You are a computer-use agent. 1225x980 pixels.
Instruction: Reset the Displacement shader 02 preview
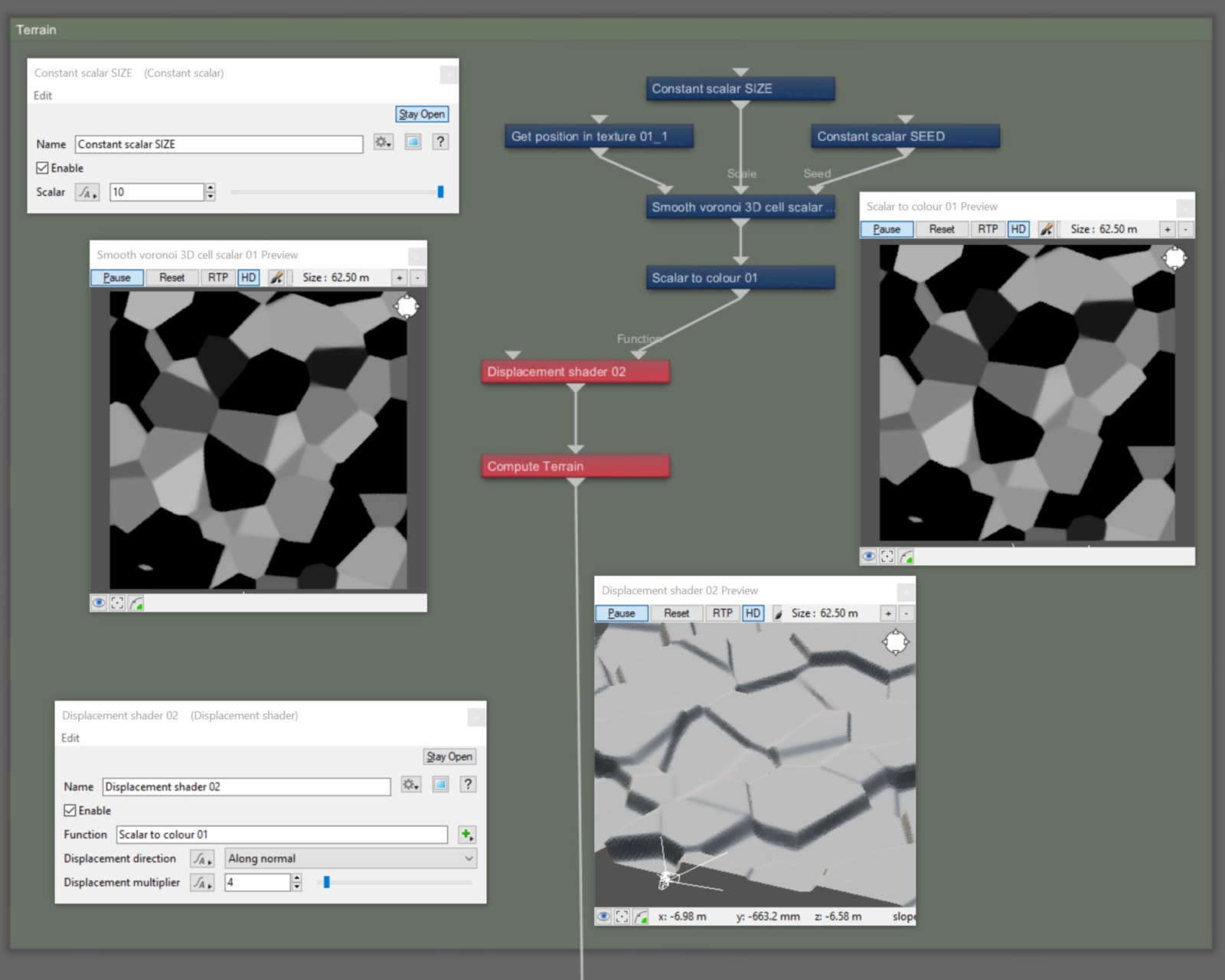(x=677, y=613)
